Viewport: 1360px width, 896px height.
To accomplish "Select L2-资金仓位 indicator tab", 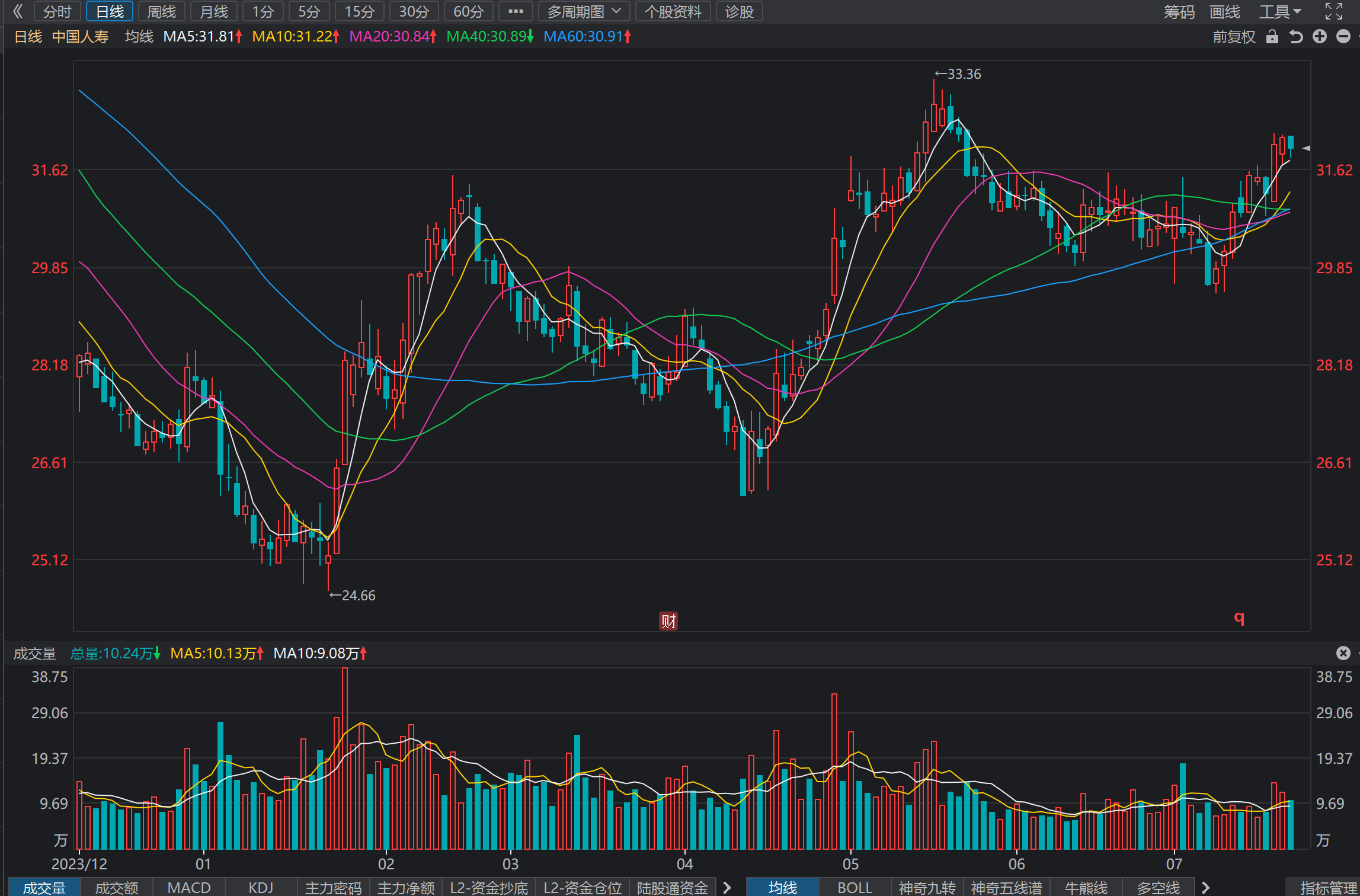I will point(583,887).
